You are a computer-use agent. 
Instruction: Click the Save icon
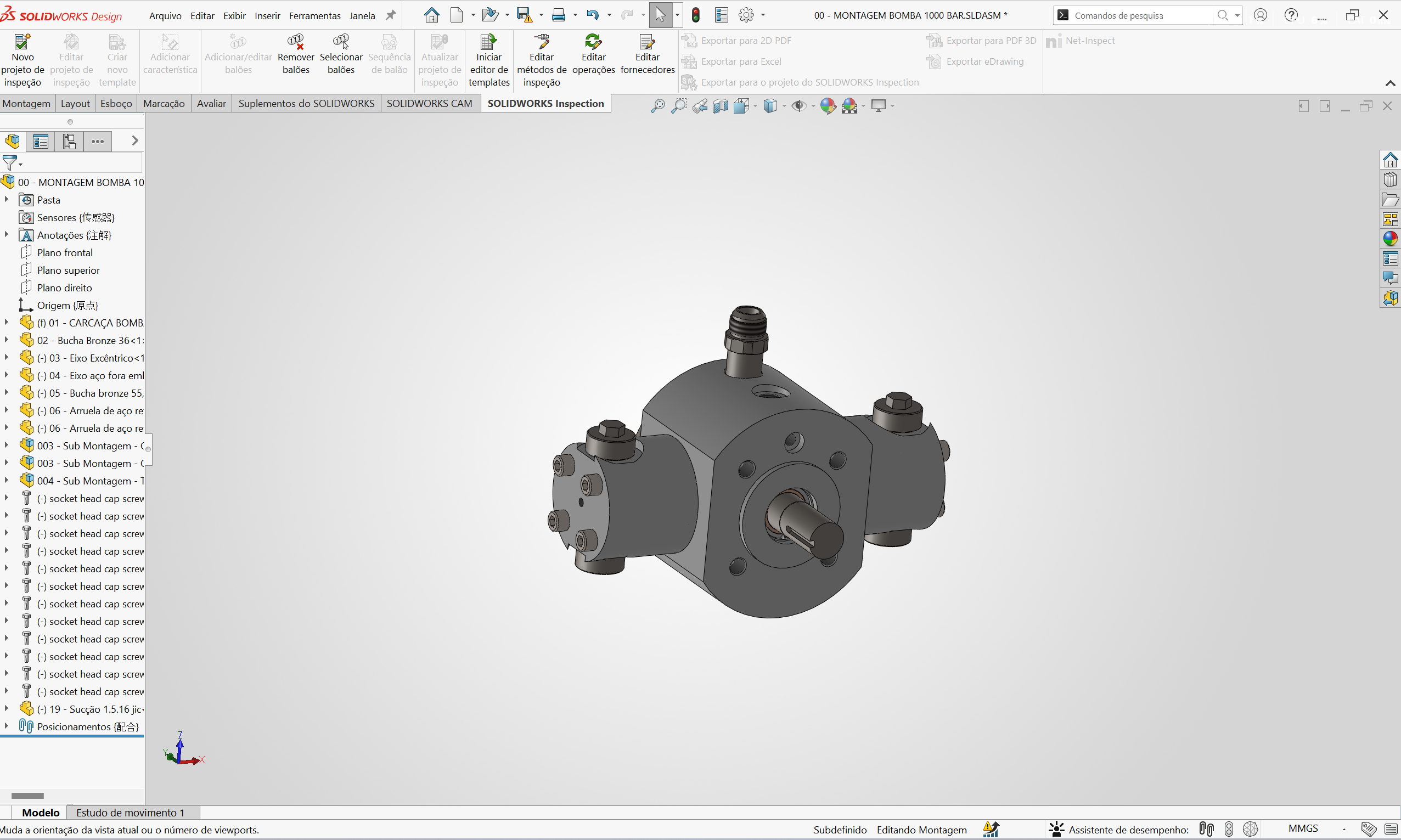(x=524, y=15)
